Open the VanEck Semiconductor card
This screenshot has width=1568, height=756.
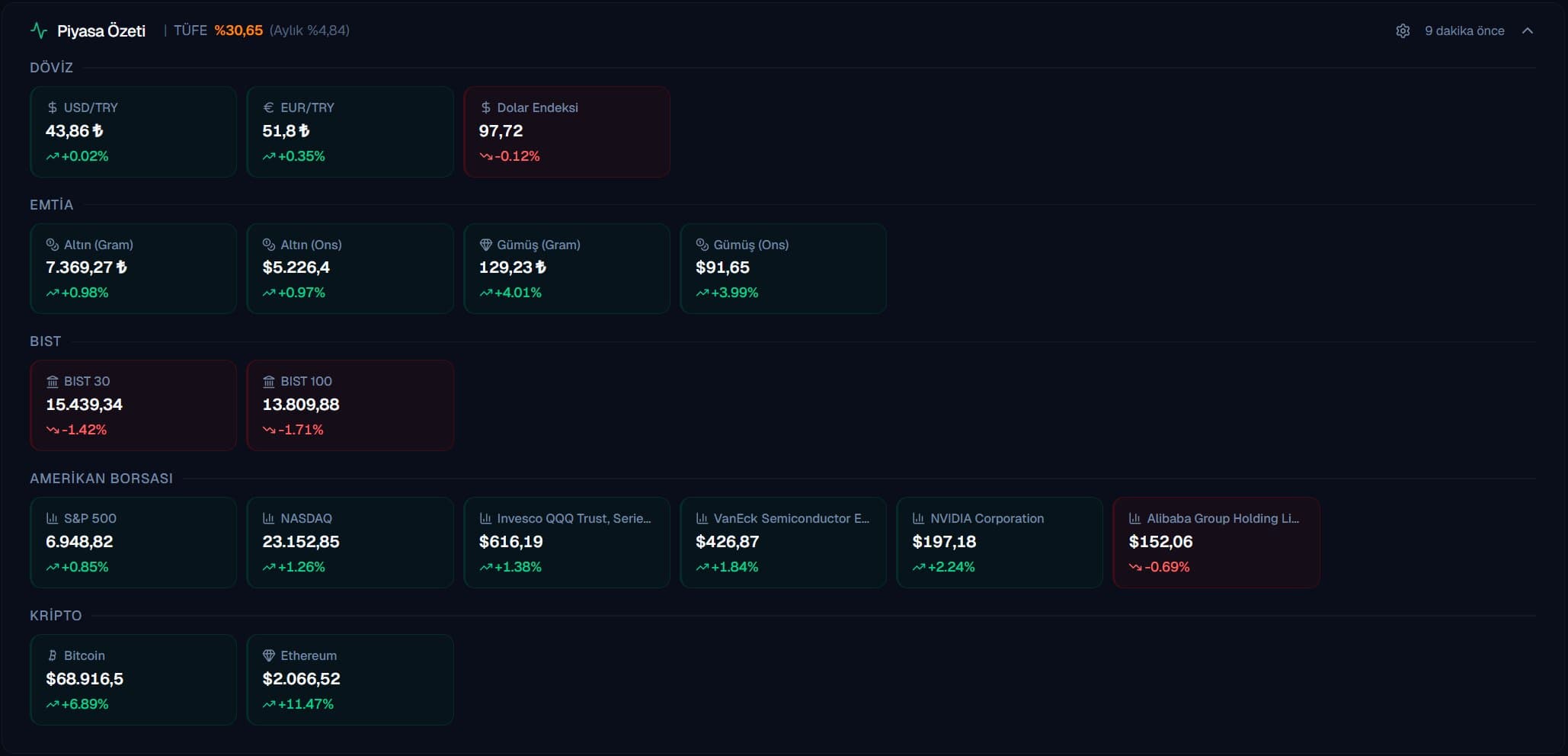tap(782, 543)
